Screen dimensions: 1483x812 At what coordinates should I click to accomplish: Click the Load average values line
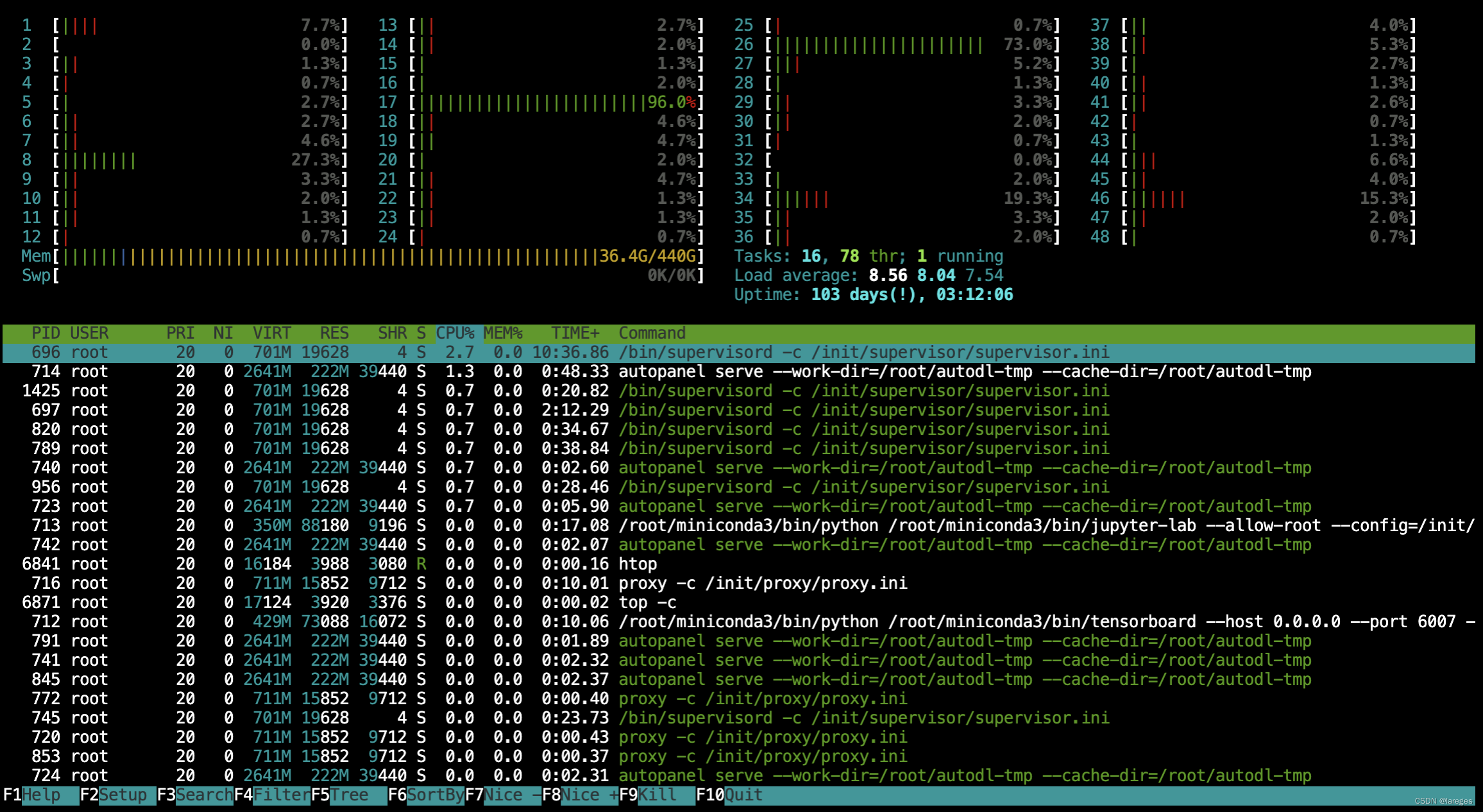(x=869, y=276)
